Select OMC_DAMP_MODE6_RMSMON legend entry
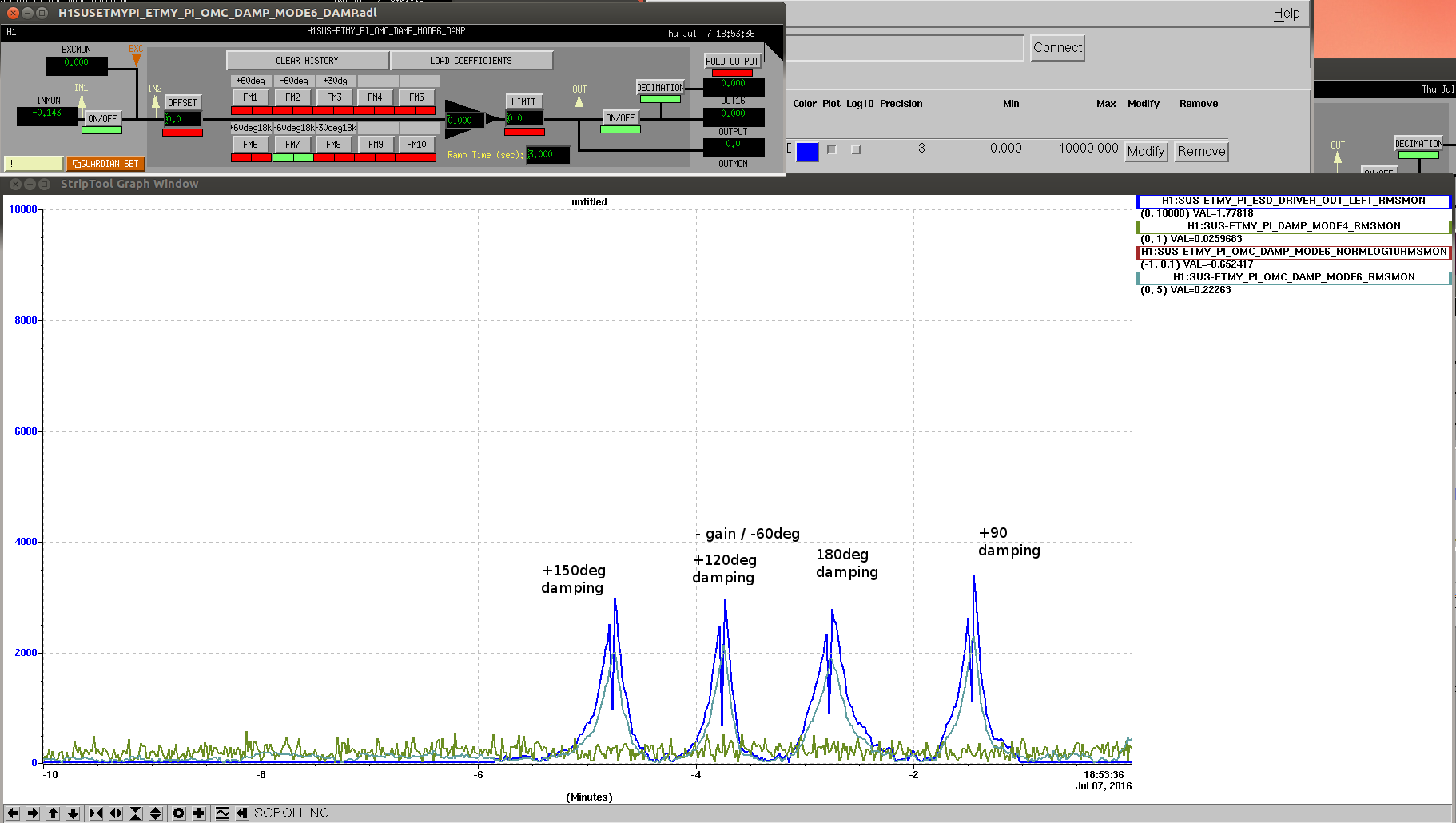The image size is (1456, 823). coord(1294,277)
